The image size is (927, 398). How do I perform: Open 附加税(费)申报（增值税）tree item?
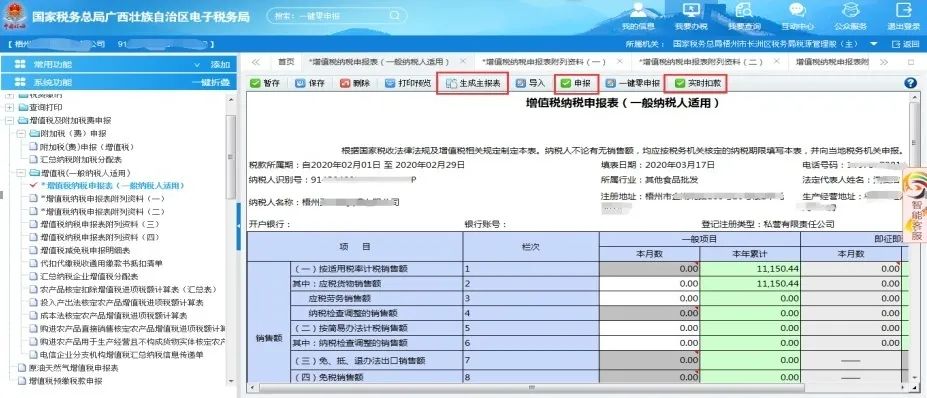[x=87, y=147]
